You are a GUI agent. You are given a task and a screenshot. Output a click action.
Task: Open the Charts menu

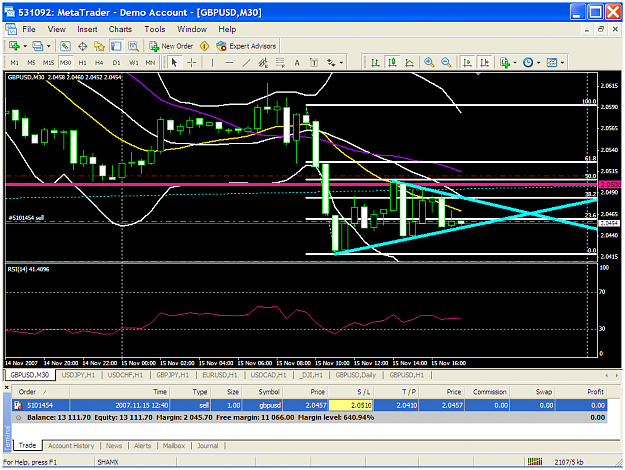[x=120, y=29]
